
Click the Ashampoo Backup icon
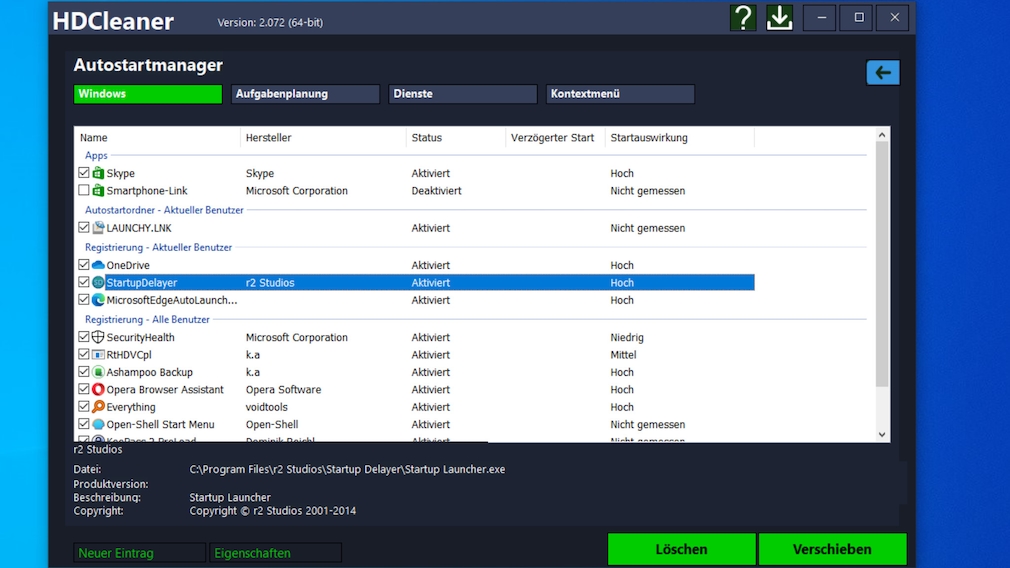point(98,372)
